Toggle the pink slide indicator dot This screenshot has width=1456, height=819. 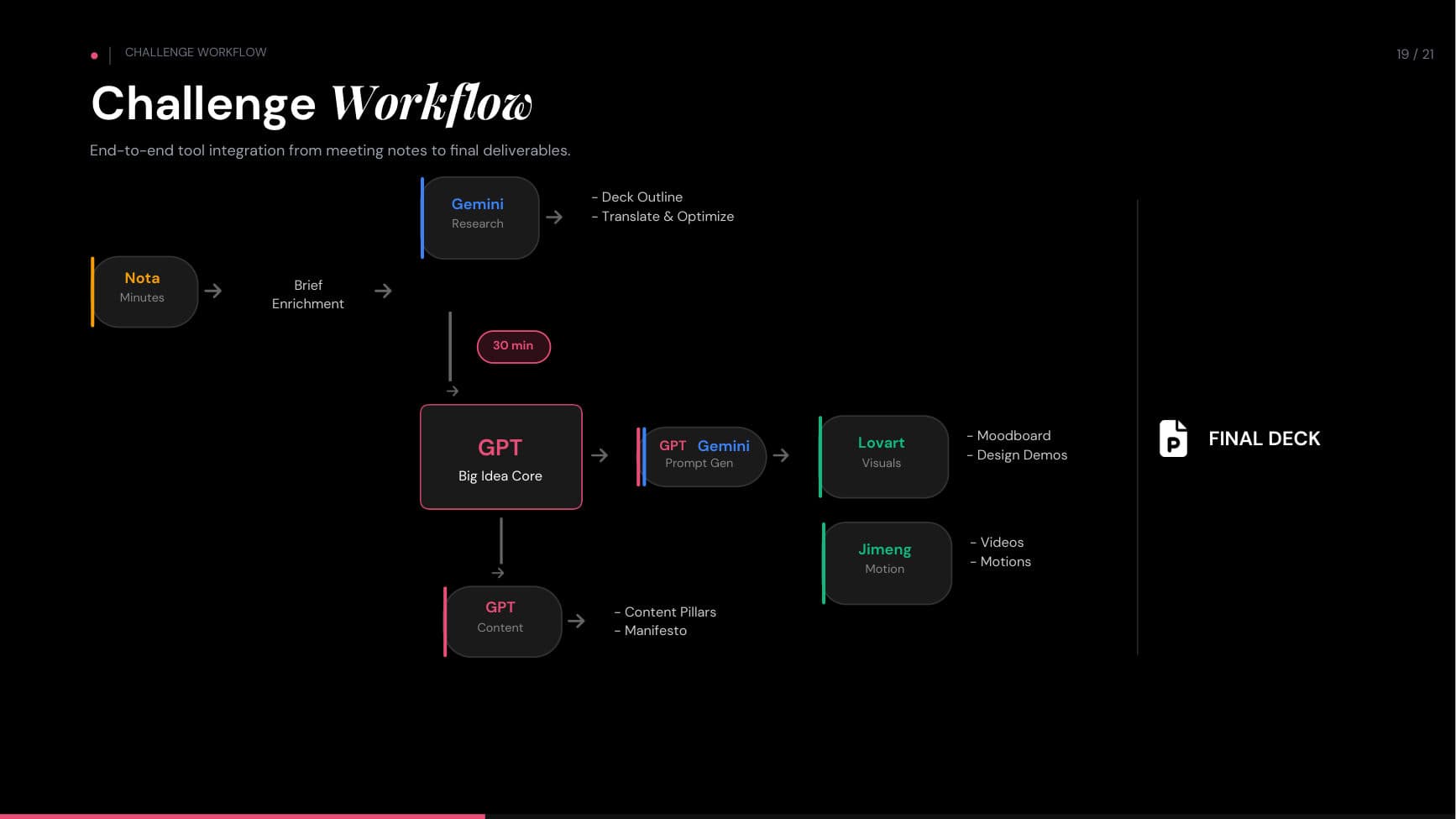[x=93, y=54]
